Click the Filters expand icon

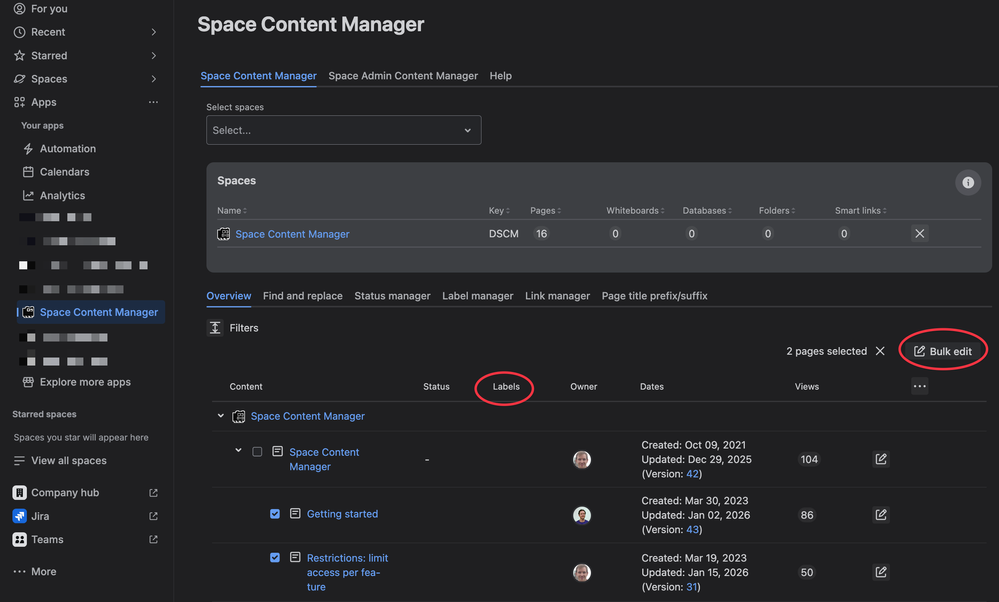(215, 328)
